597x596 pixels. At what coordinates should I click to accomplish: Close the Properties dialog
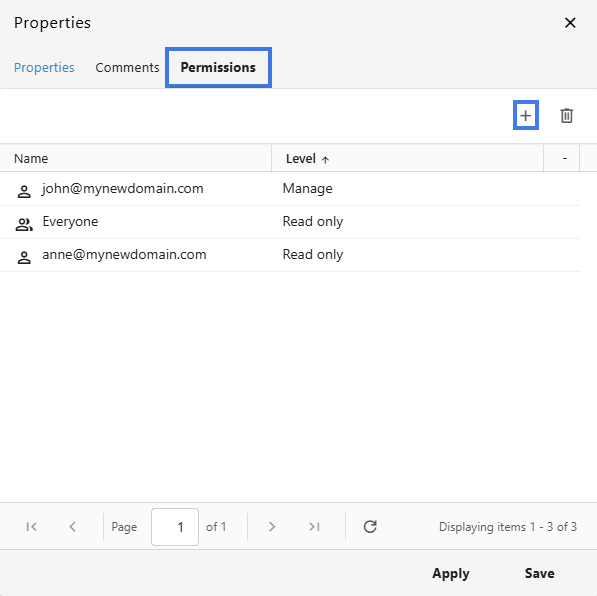pyautogui.click(x=570, y=23)
